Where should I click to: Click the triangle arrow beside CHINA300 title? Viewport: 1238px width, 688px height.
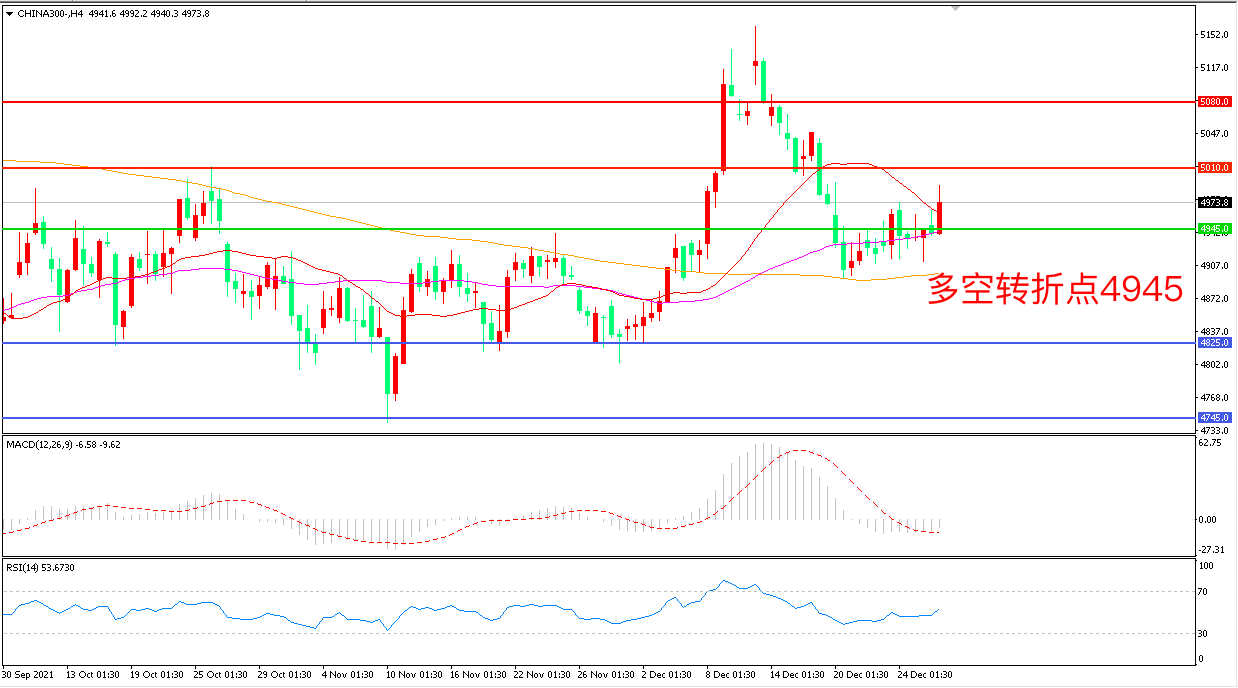[10, 14]
